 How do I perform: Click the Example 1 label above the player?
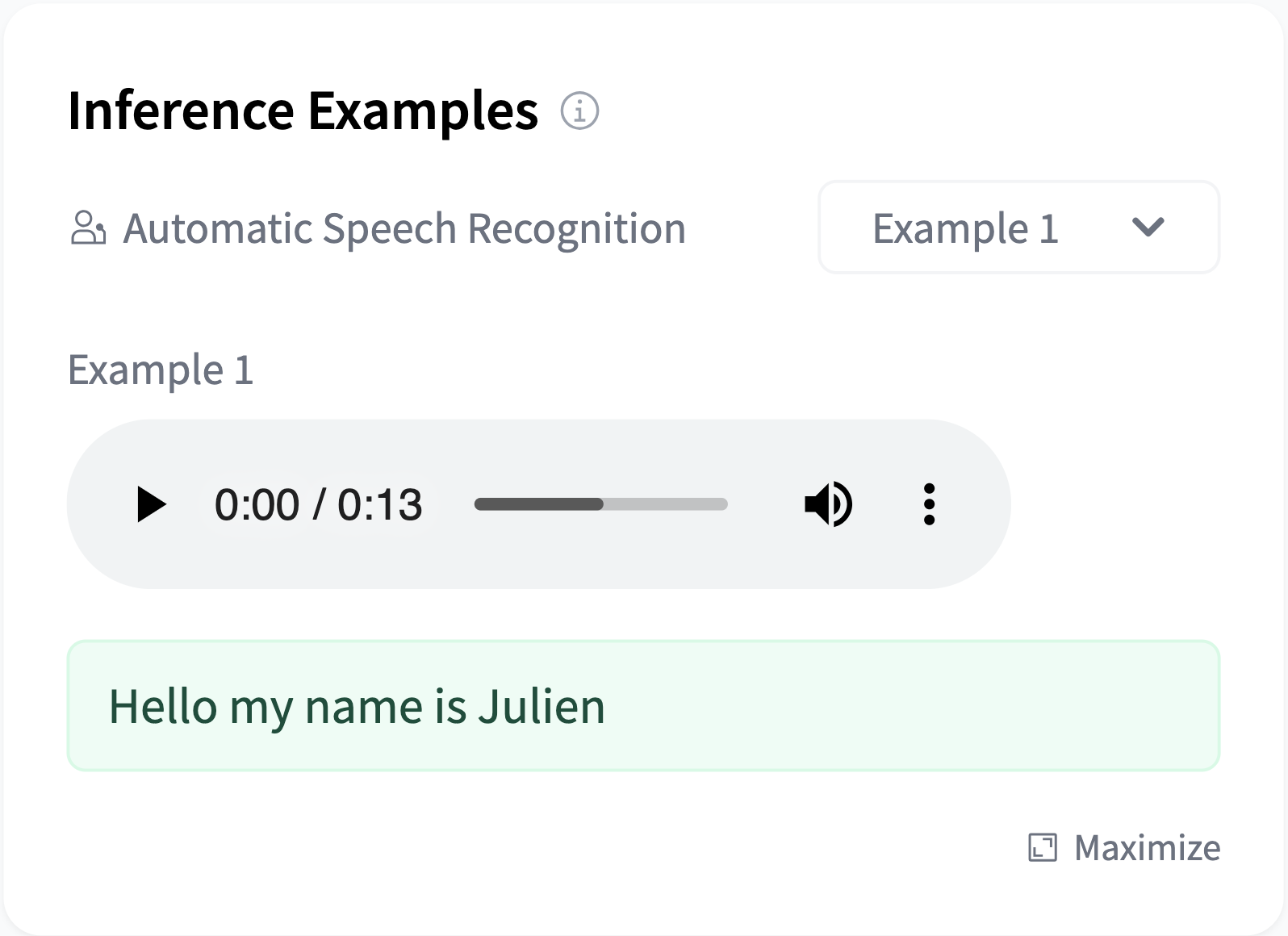[x=161, y=370]
